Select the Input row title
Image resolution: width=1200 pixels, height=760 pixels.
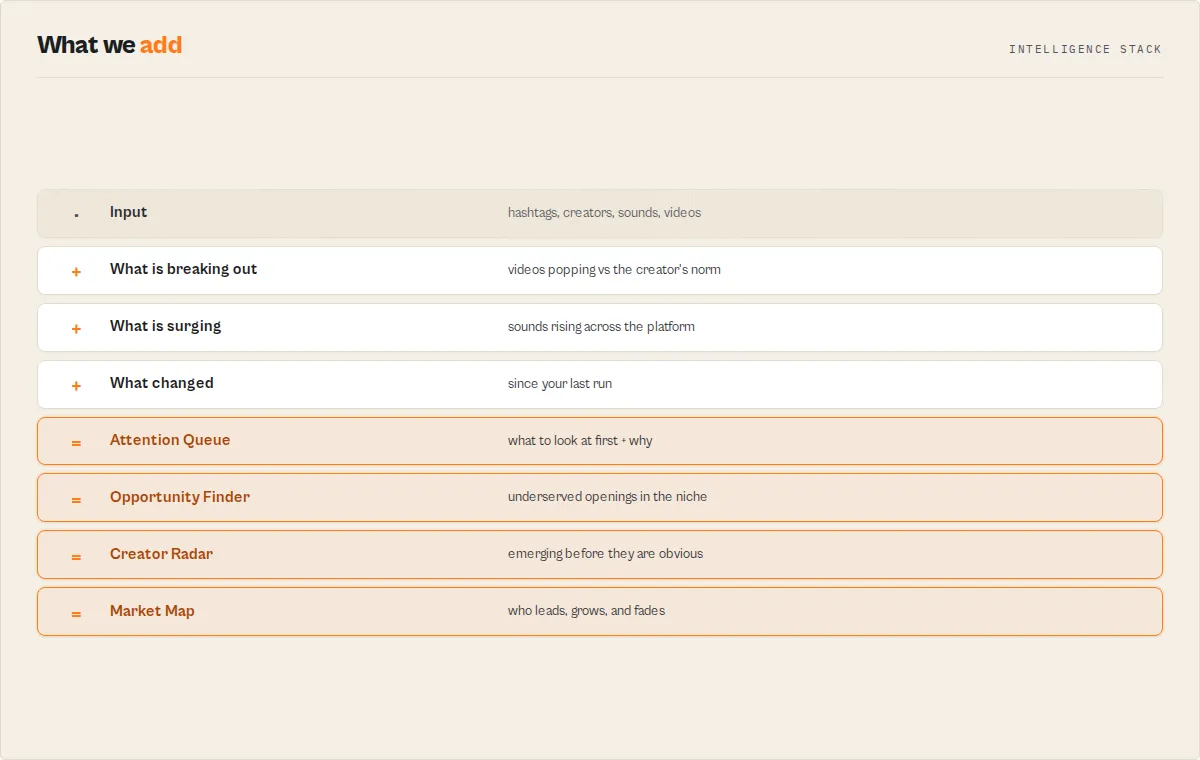tap(128, 212)
